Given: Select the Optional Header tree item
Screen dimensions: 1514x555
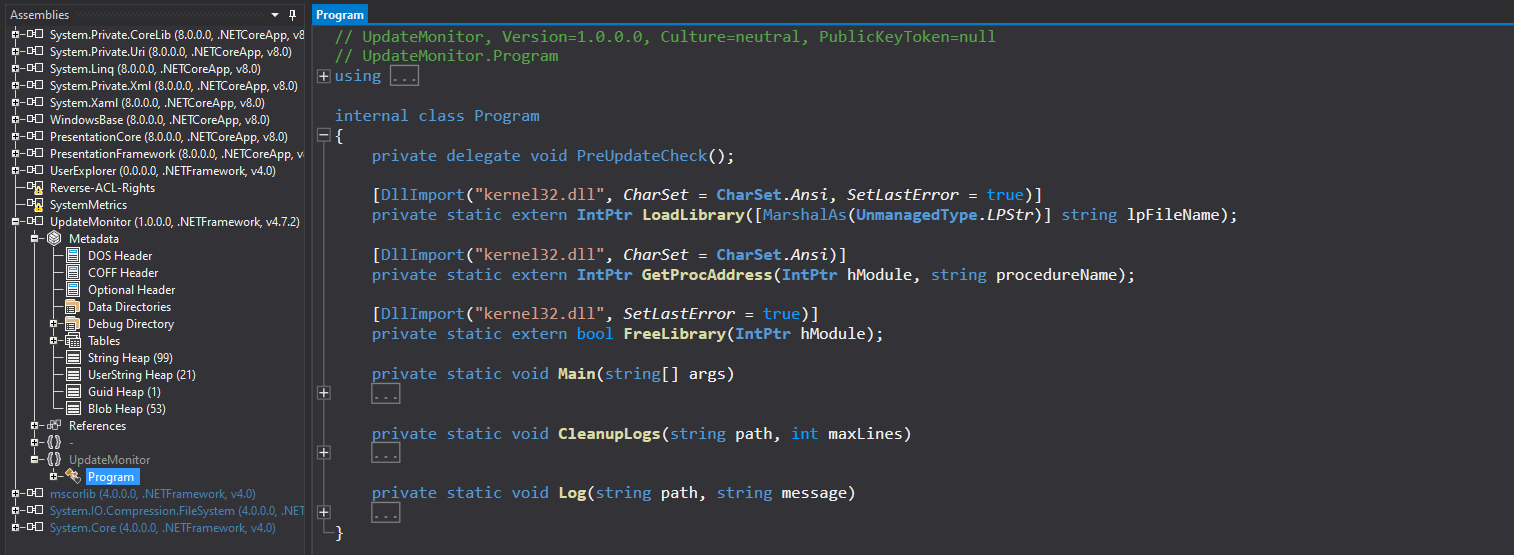Looking at the screenshot, I should (x=131, y=290).
